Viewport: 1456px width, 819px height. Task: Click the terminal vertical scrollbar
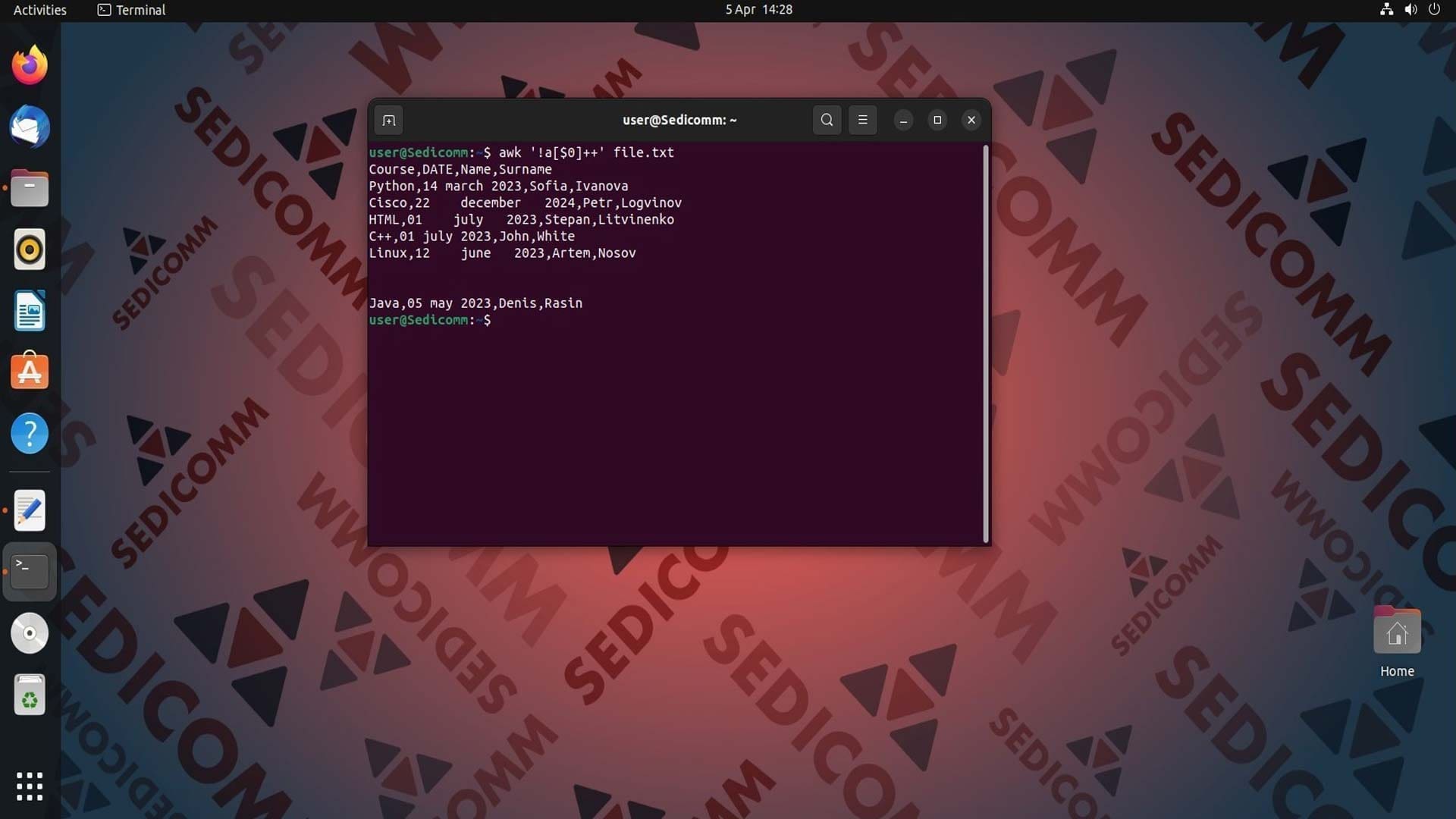click(x=985, y=344)
